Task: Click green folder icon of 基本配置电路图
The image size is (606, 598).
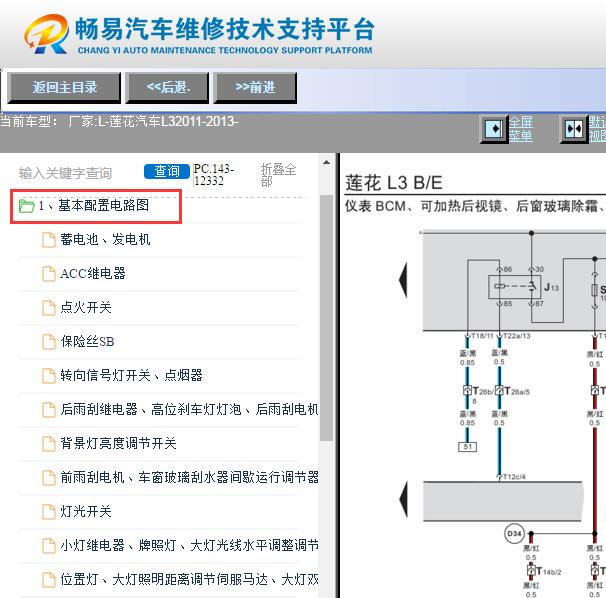Action: (x=27, y=206)
